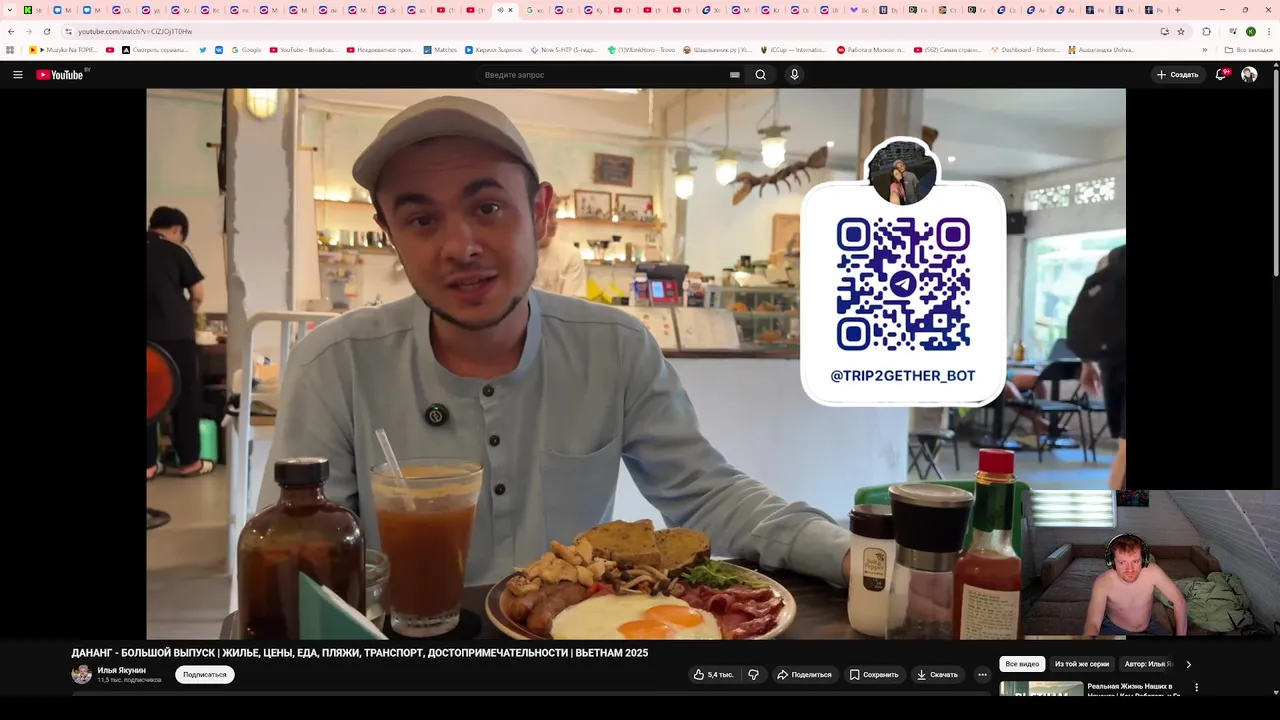
Task: Open the Реальная Жизнь Наших video thumbnail
Action: [1041, 688]
